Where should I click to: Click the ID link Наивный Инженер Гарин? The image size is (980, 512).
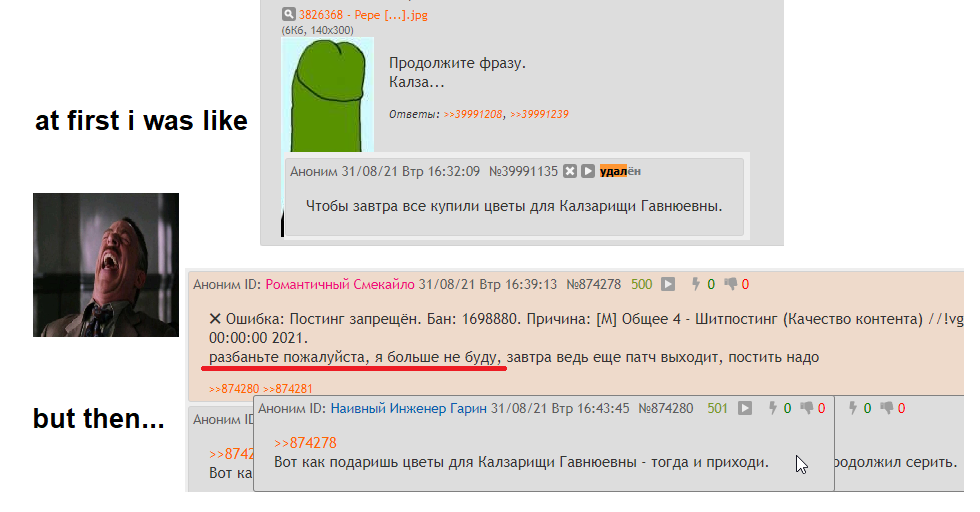tap(408, 409)
